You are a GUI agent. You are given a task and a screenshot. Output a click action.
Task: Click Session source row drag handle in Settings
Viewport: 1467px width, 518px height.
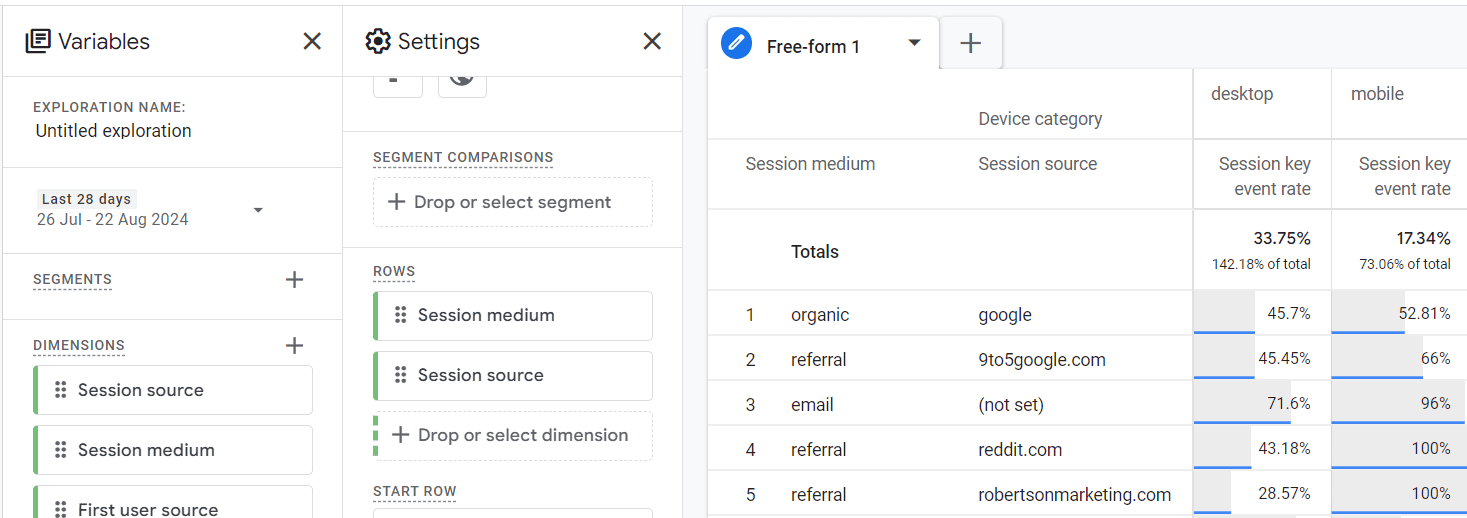tap(400, 375)
